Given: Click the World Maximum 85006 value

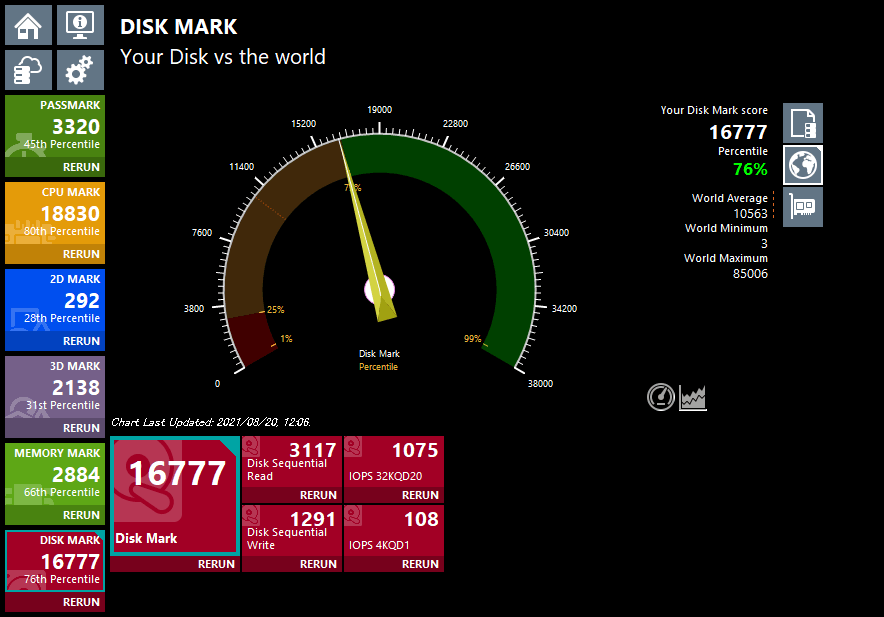Looking at the screenshot, I should pos(750,274).
